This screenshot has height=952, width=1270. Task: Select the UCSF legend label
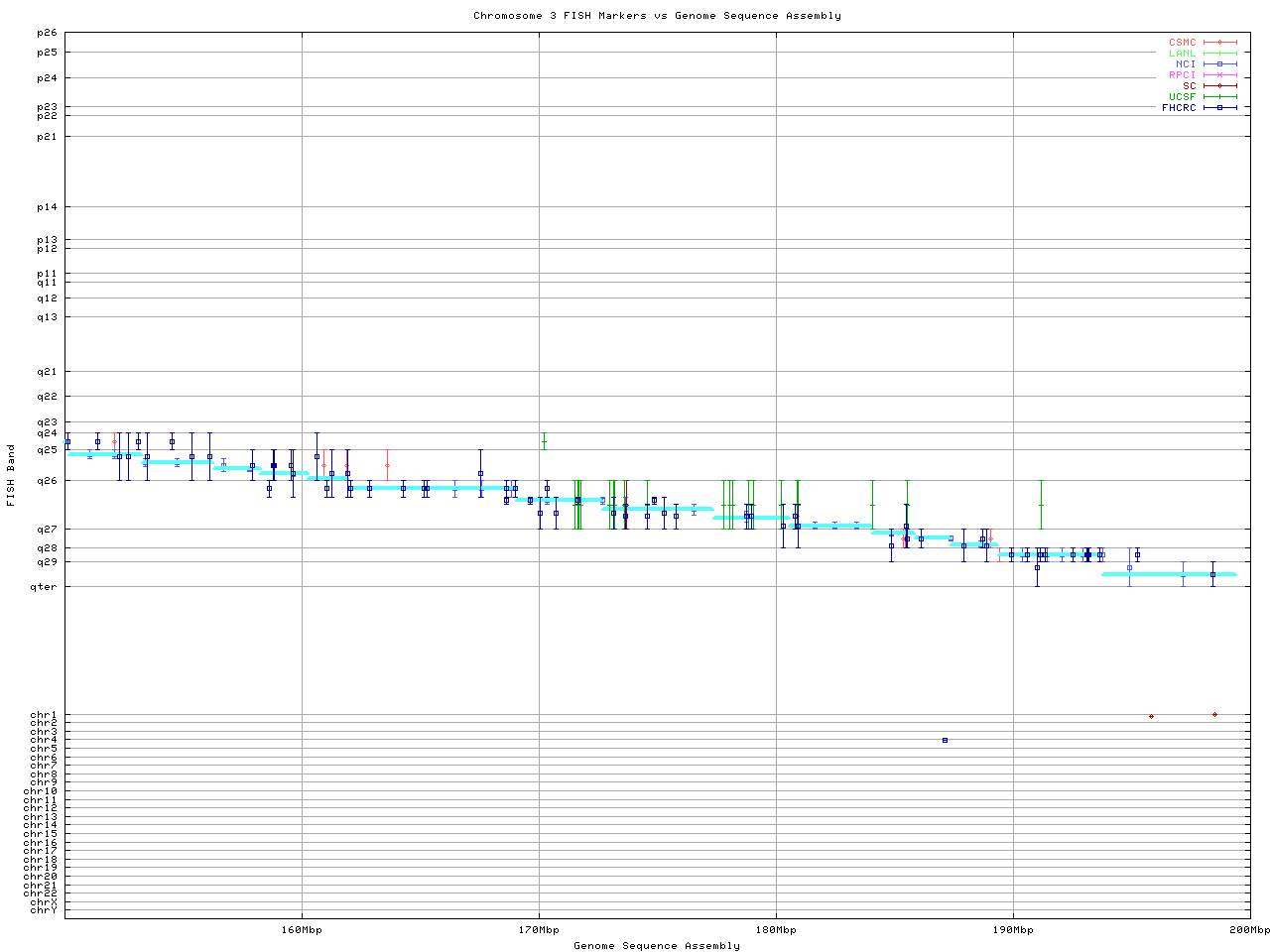coord(1182,96)
